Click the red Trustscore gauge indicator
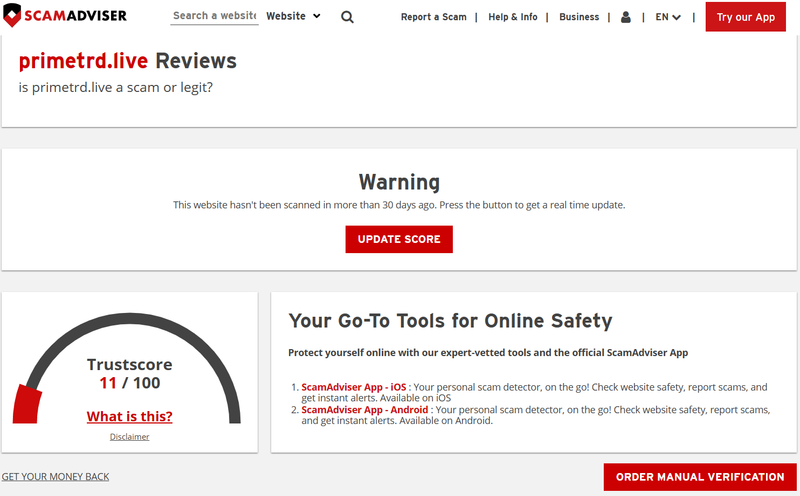Screen dimensions: 800x496 [x=27, y=404]
